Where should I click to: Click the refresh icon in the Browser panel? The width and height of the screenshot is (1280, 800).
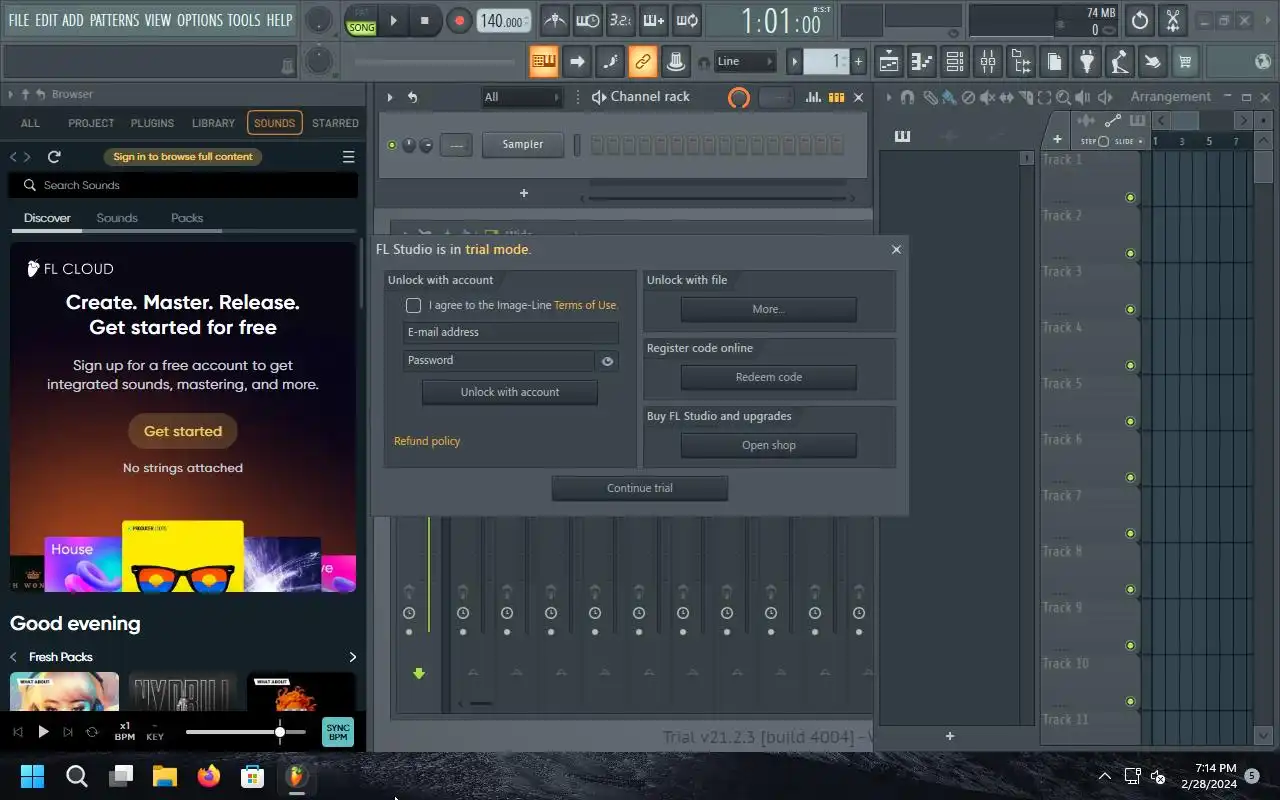click(x=54, y=157)
